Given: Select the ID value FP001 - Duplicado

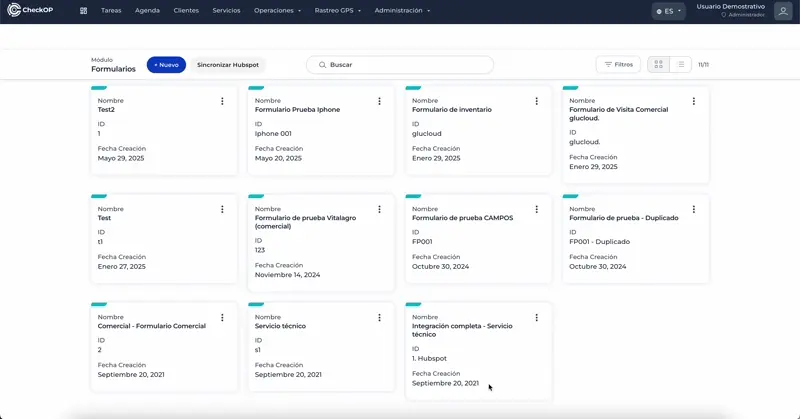Looking at the screenshot, I should pos(599,242).
